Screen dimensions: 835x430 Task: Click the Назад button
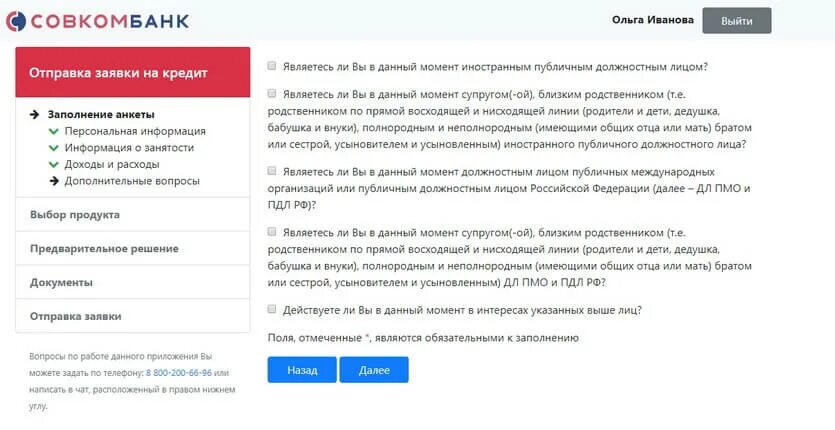pos(302,370)
